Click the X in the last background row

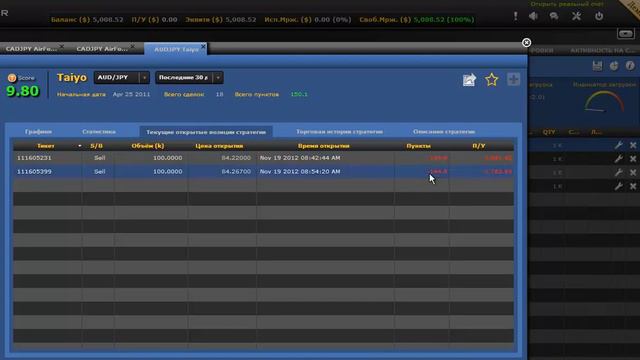click(633, 186)
